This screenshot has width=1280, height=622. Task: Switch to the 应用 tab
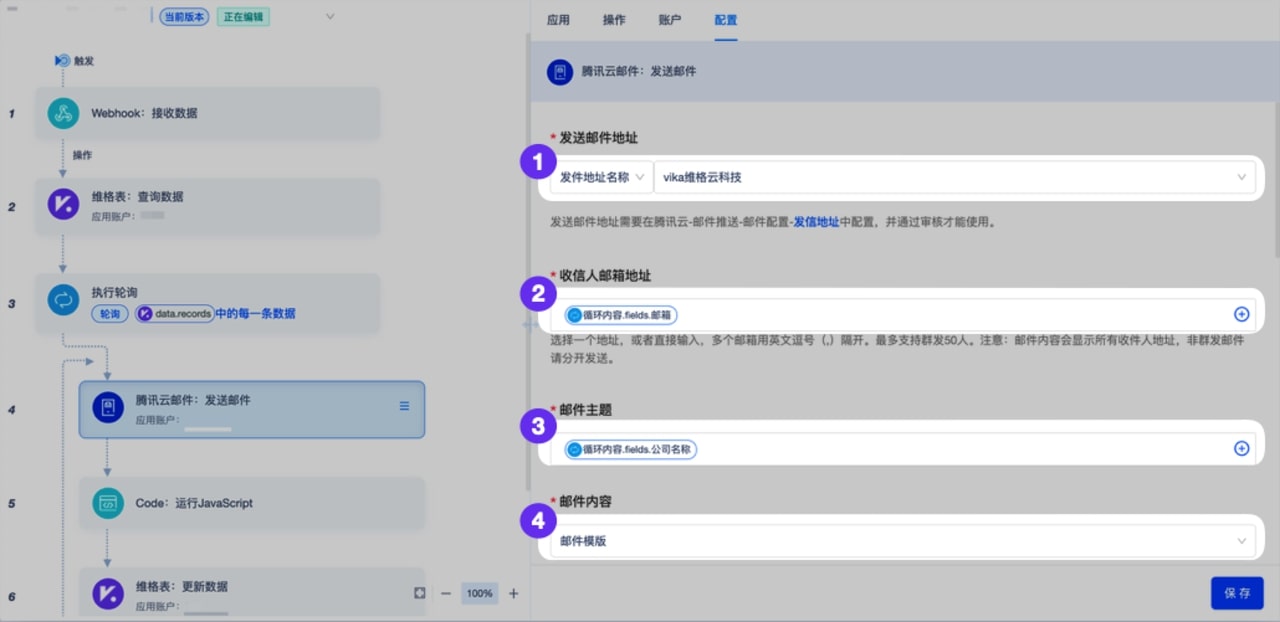tap(557, 19)
